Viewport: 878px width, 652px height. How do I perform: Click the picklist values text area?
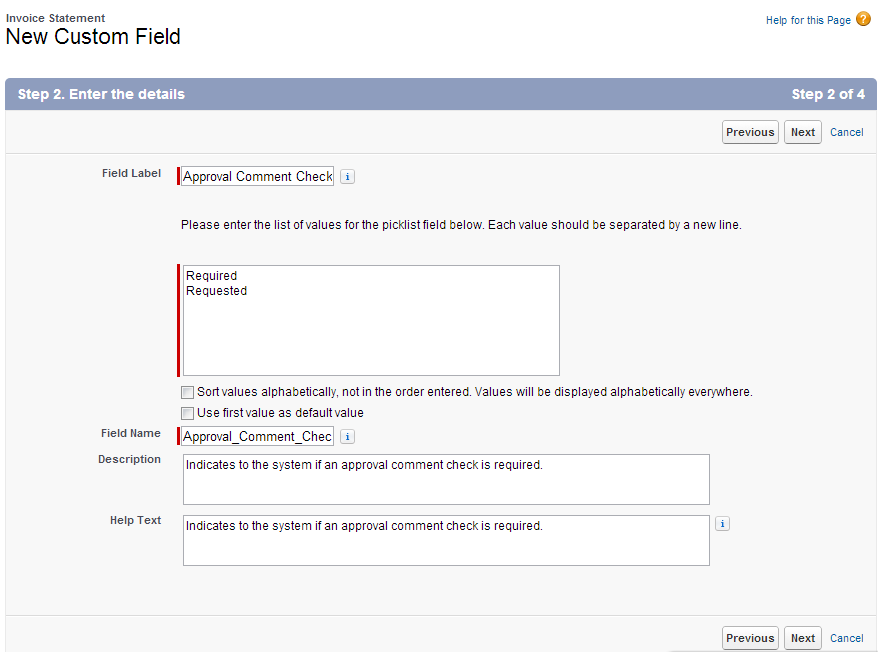tap(370, 320)
